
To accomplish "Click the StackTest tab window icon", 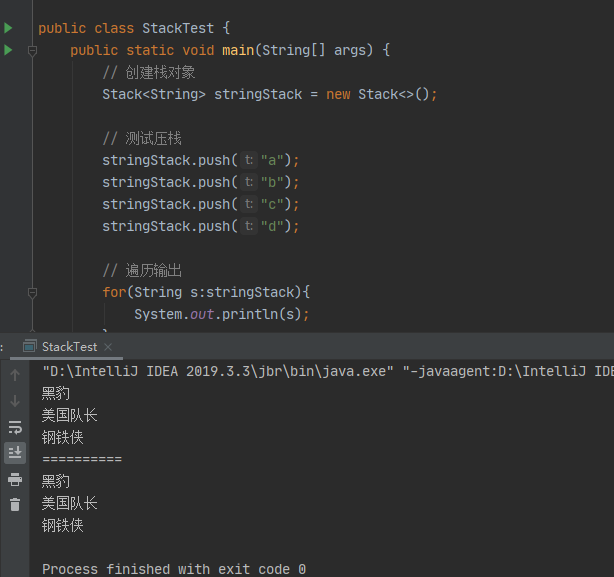I will pyautogui.click(x=30, y=346).
